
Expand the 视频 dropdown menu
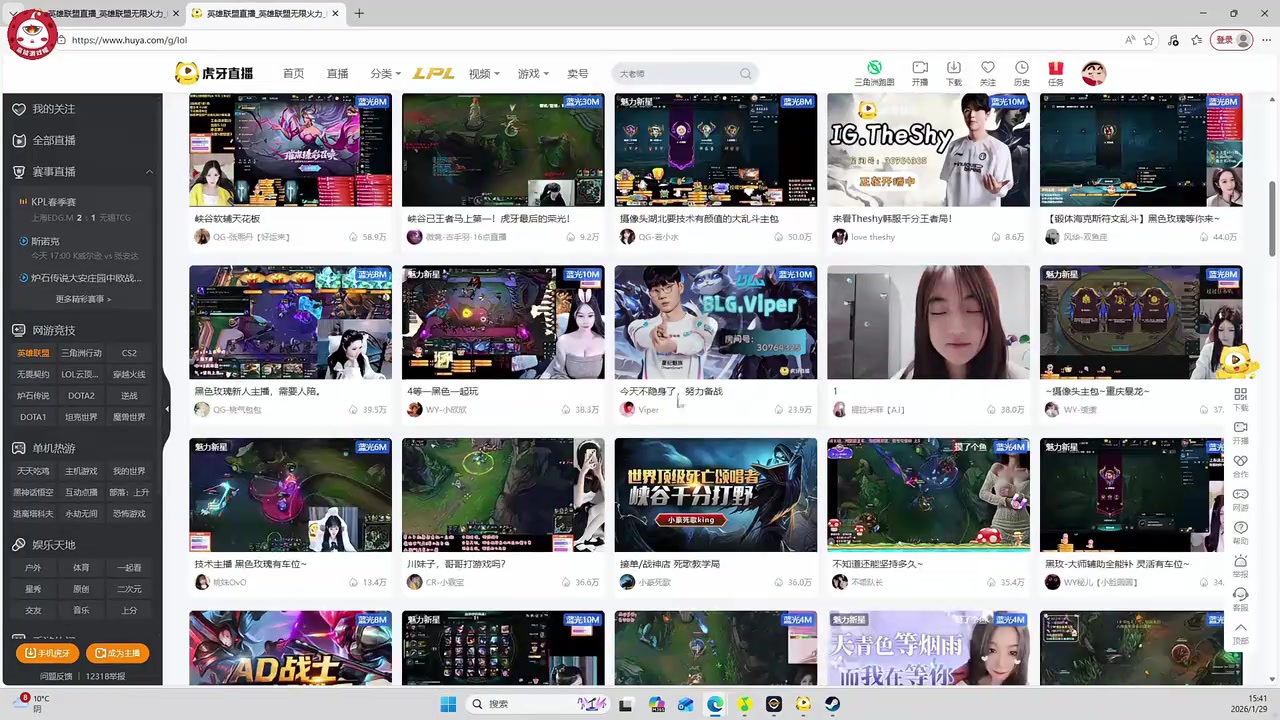[x=484, y=74]
